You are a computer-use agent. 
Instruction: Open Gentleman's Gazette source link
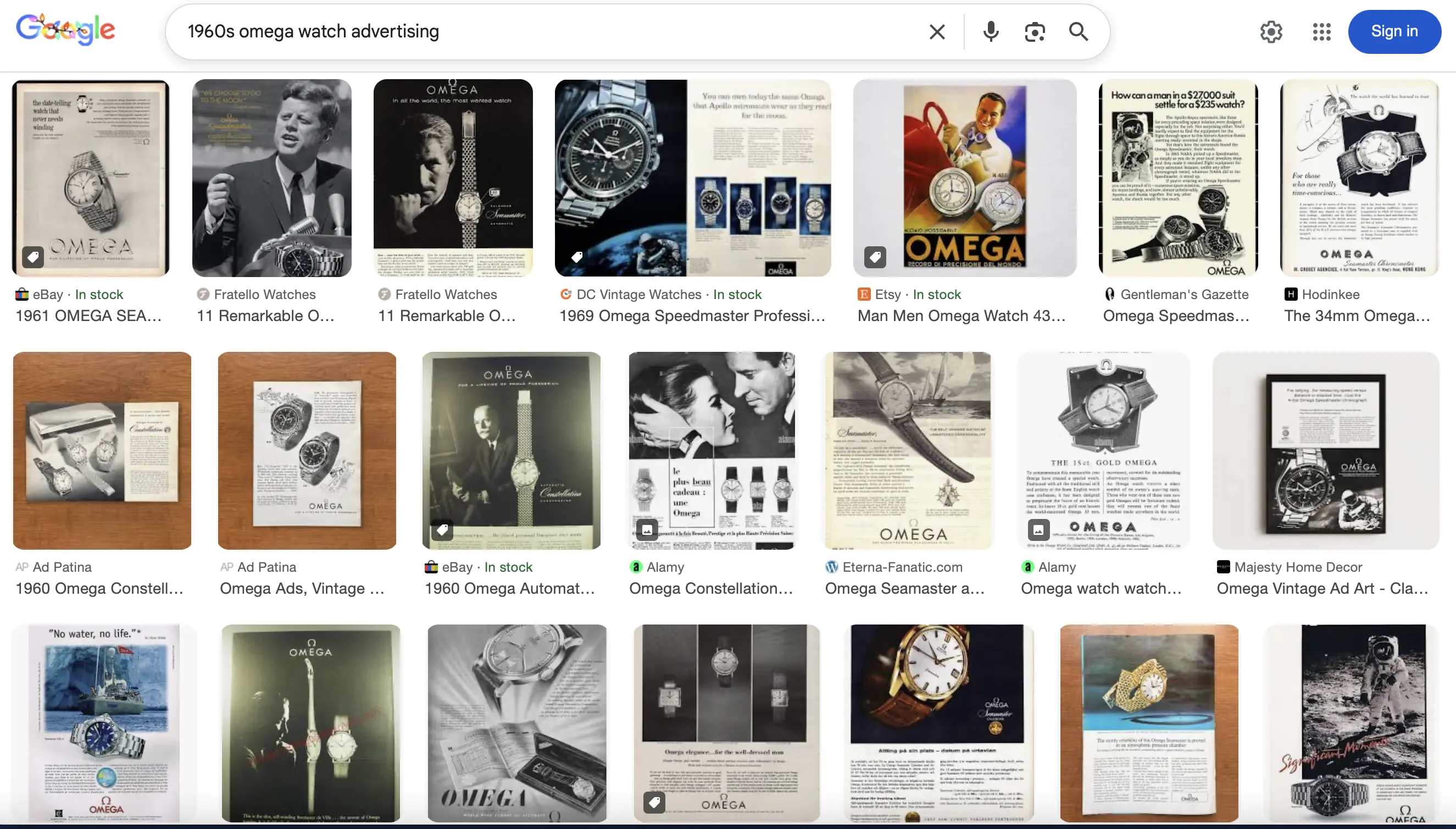click(x=1184, y=294)
